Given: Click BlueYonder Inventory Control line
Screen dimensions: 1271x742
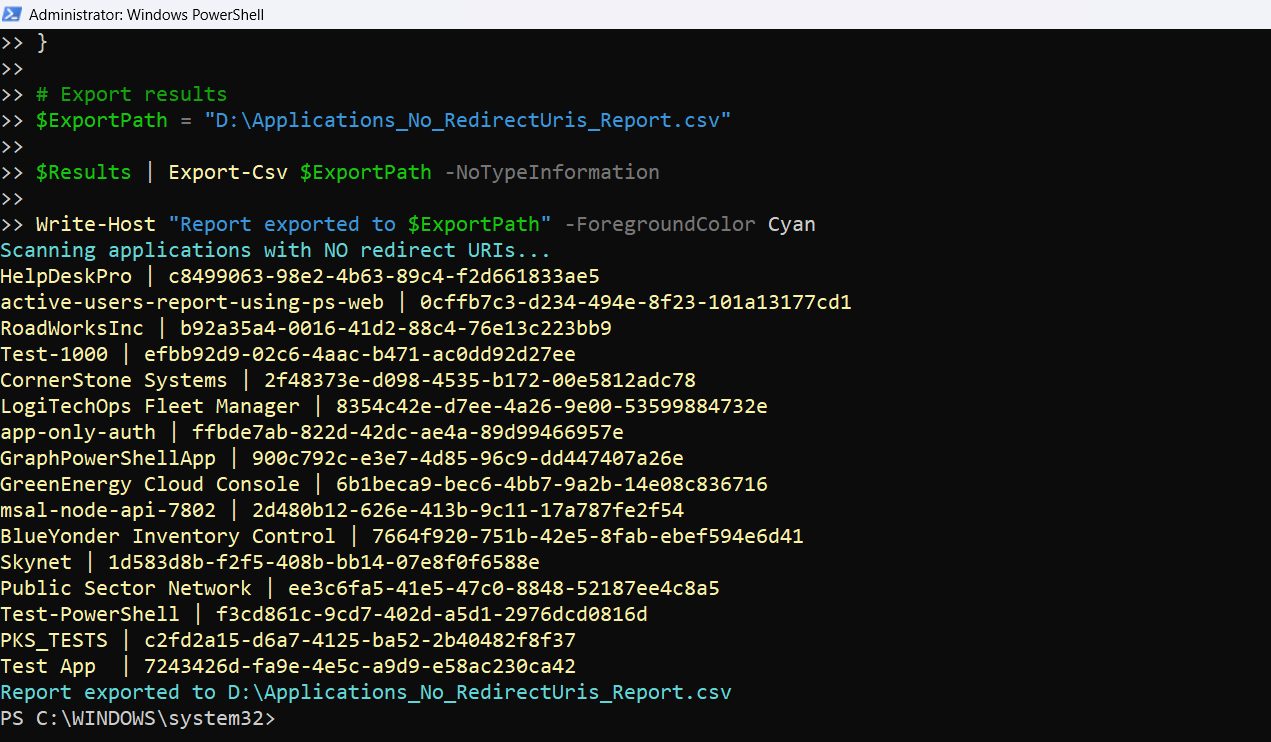Looking at the screenshot, I should 401,536.
